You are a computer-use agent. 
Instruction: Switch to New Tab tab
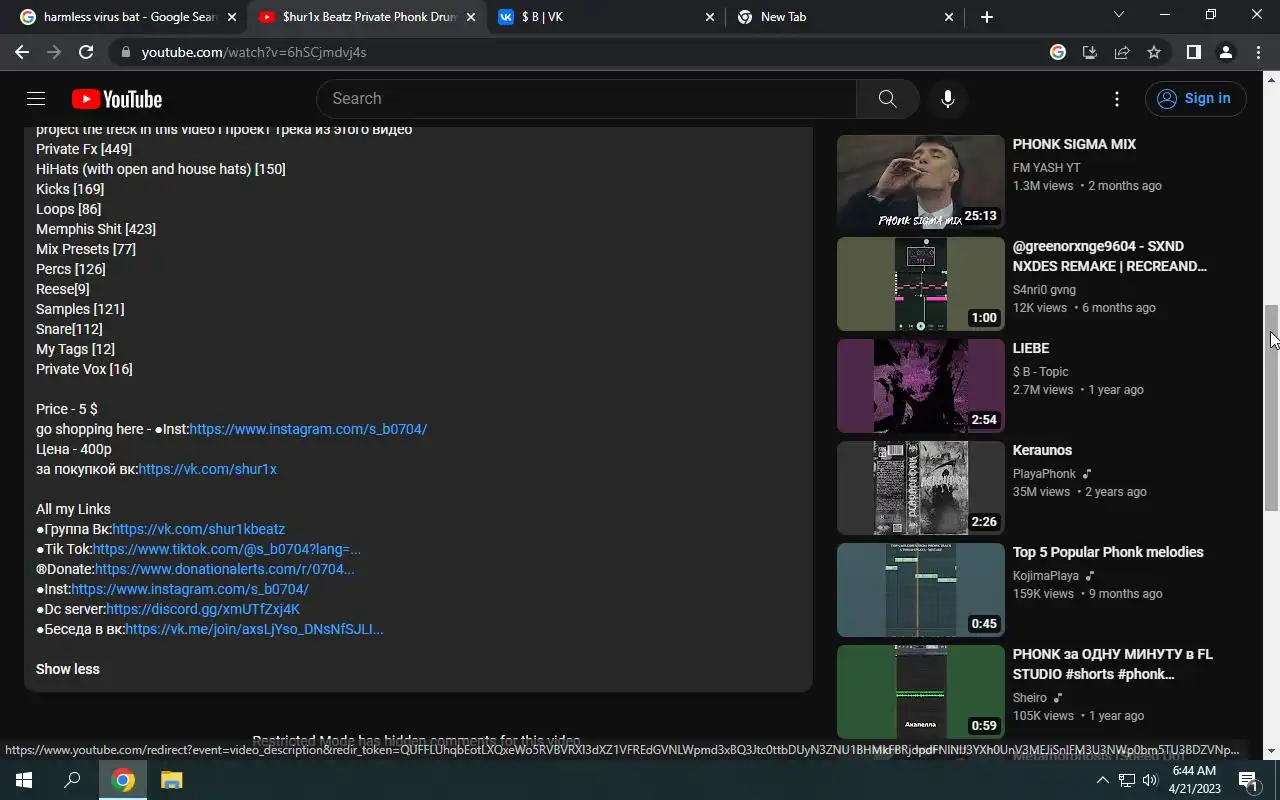847,17
